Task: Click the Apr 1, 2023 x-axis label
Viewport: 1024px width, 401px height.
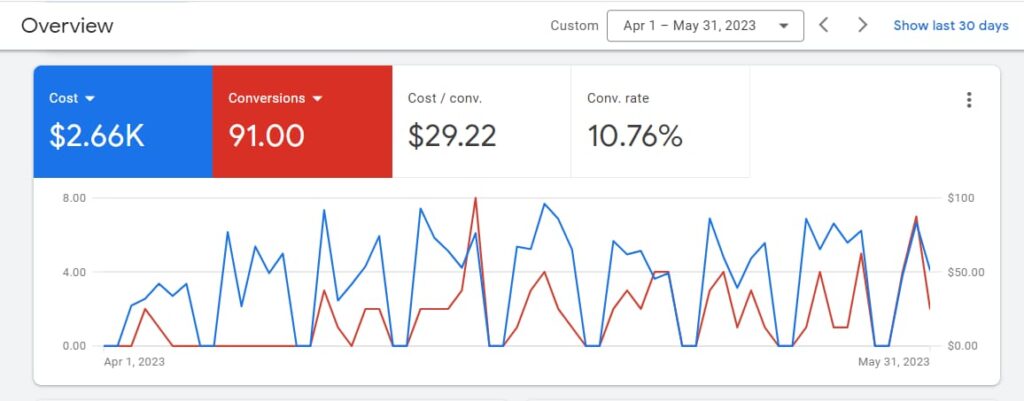Action: pyautogui.click(x=134, y=362)
